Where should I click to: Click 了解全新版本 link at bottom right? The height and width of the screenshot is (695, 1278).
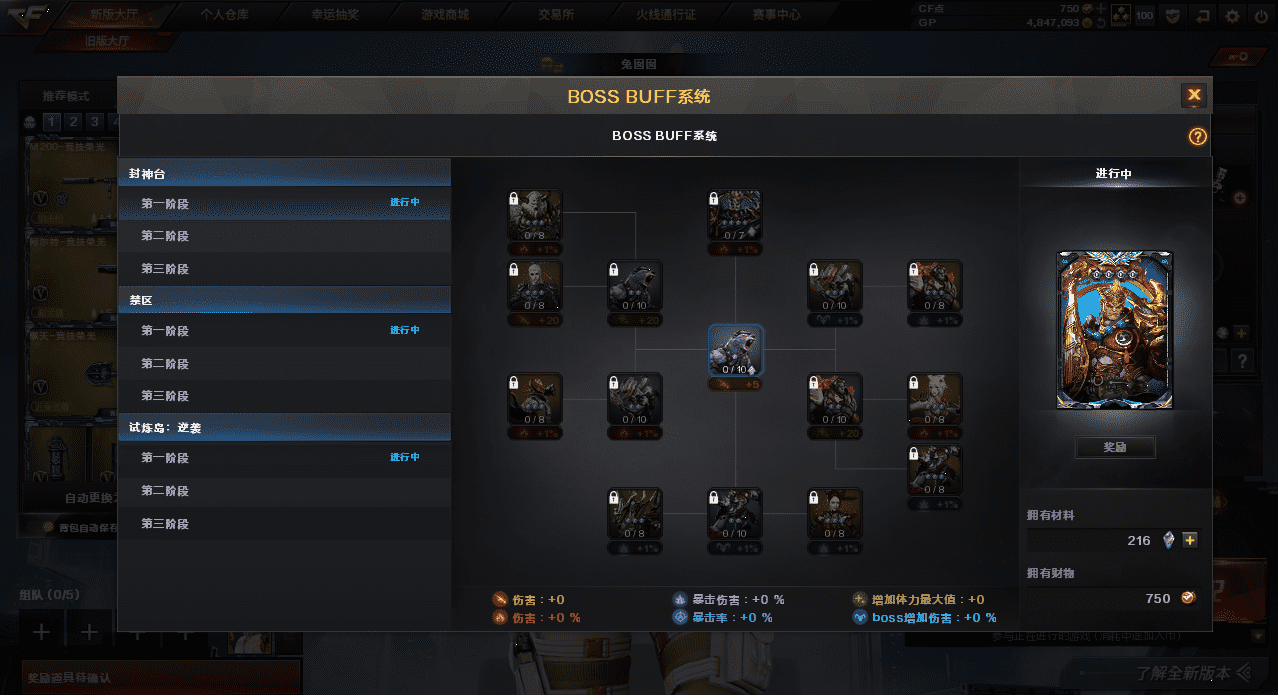point(1194,673)
